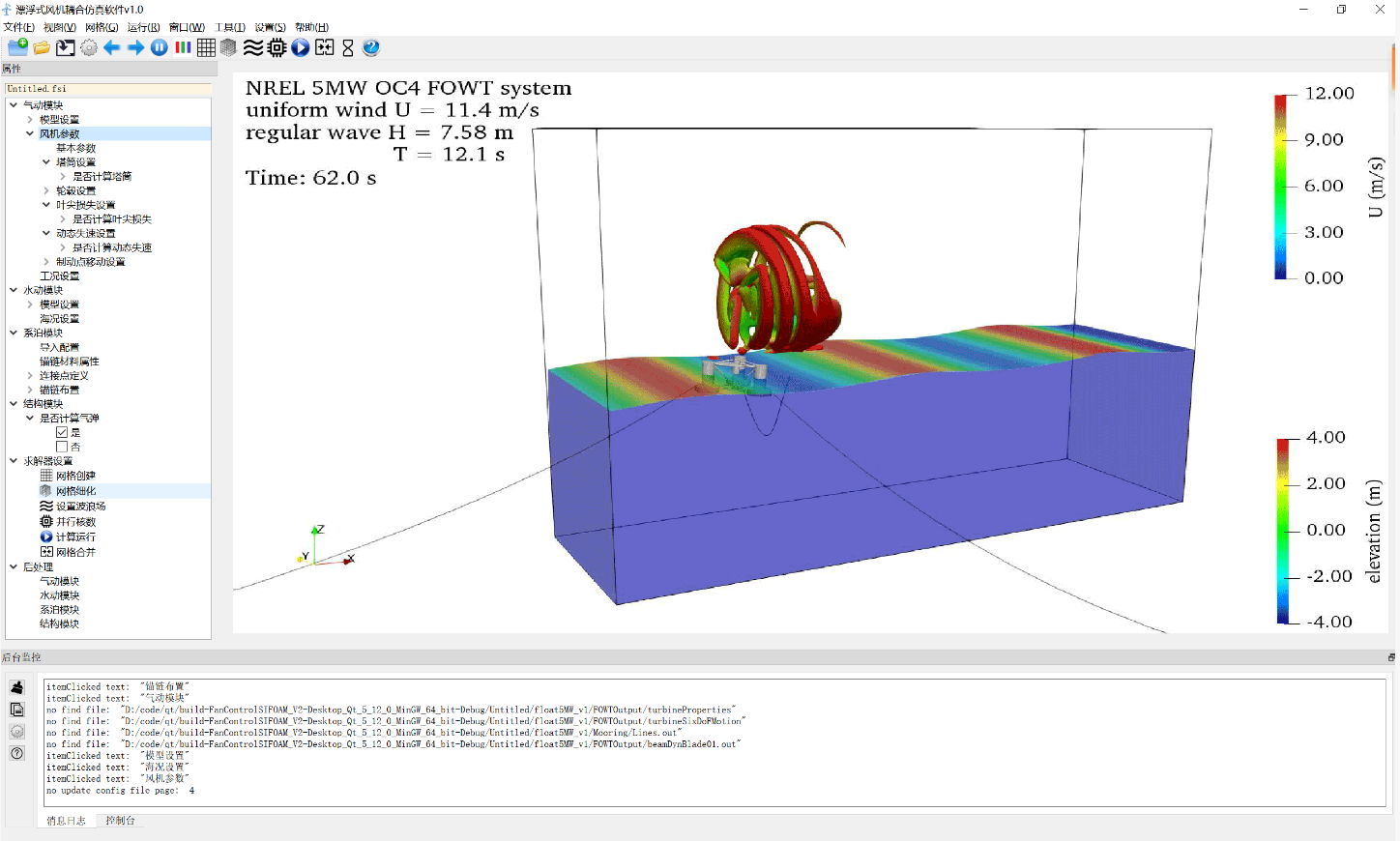The height and width of the screenshot is (841, 1400).
Task: Click the new project folder icon
Action: tap(17, 47)
